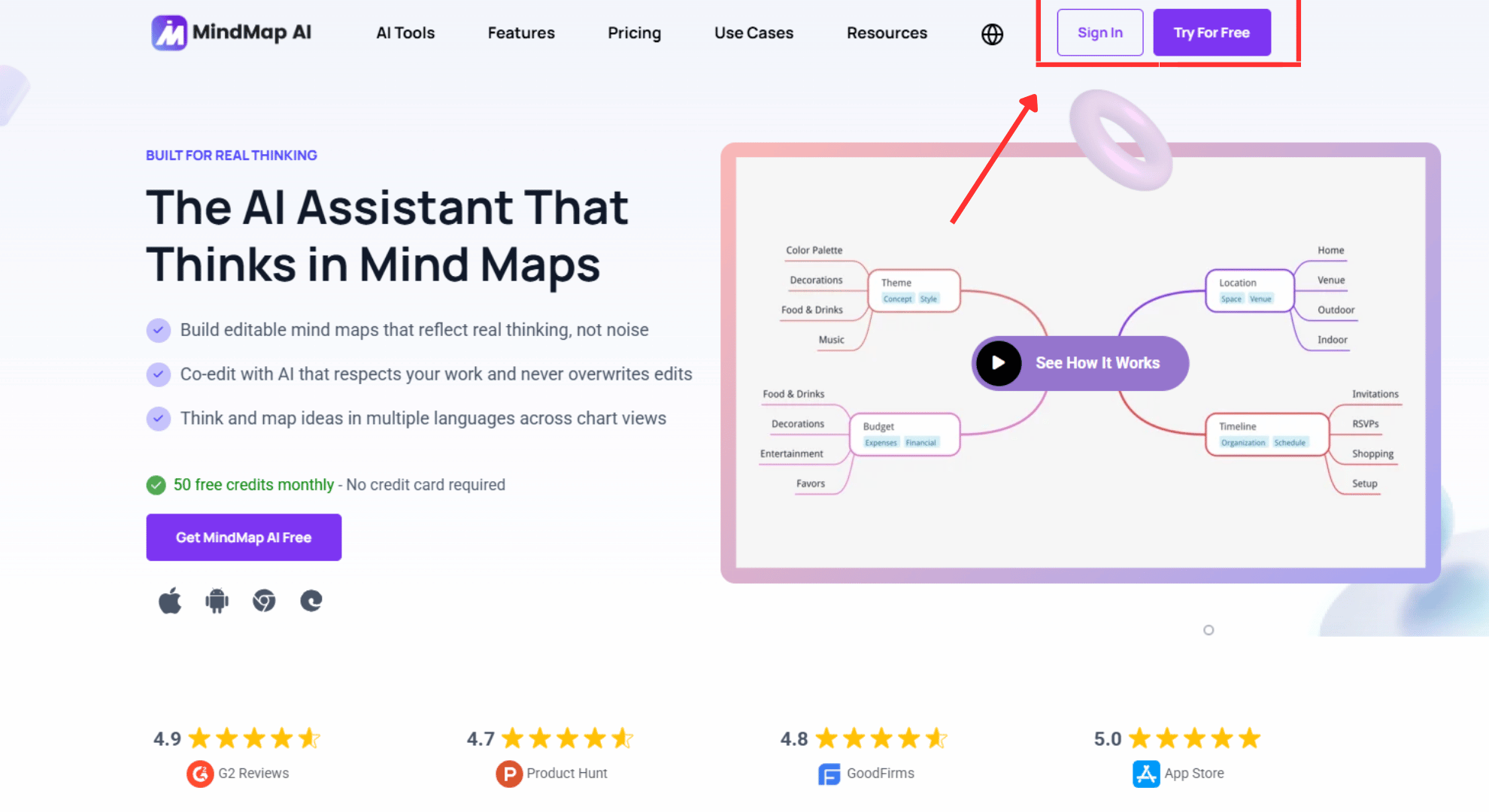The width and height of the screenshot is (1489, 812).
Task: Click the Chrome browser icon
Action: pyautogui.click(x=263, y=600)
